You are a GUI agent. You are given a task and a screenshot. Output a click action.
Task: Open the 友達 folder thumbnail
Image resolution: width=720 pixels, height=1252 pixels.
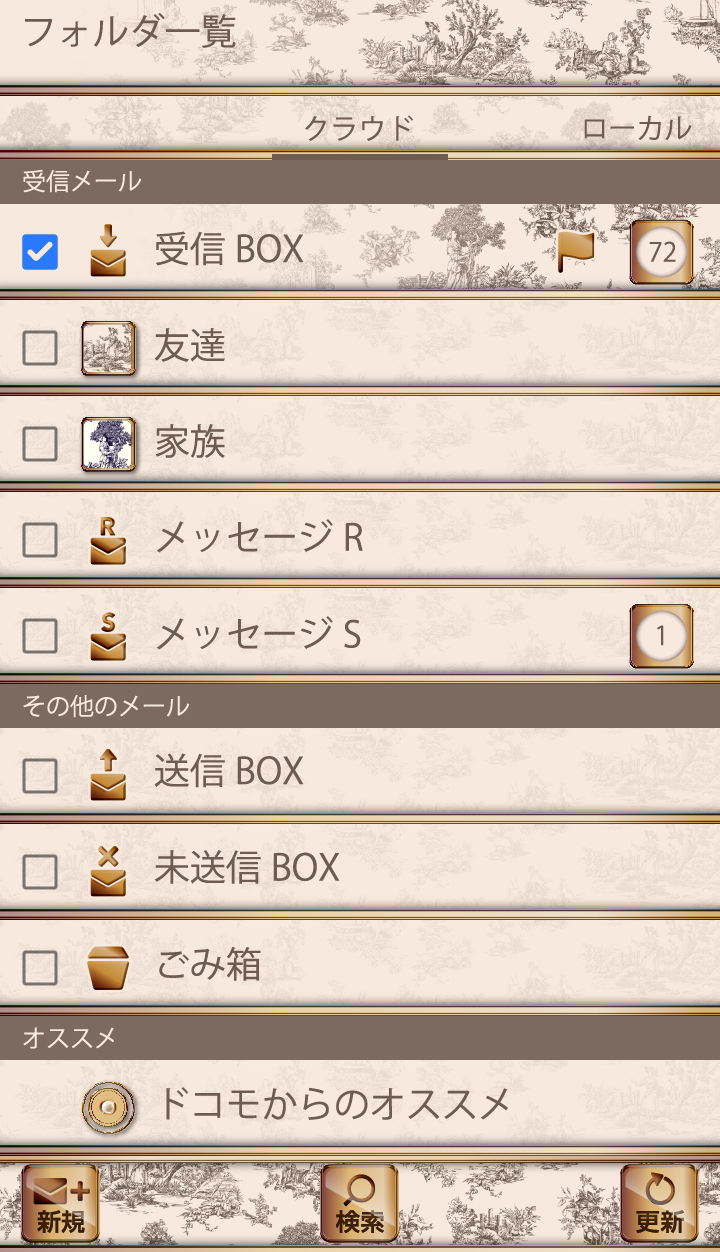coord(108,348)
